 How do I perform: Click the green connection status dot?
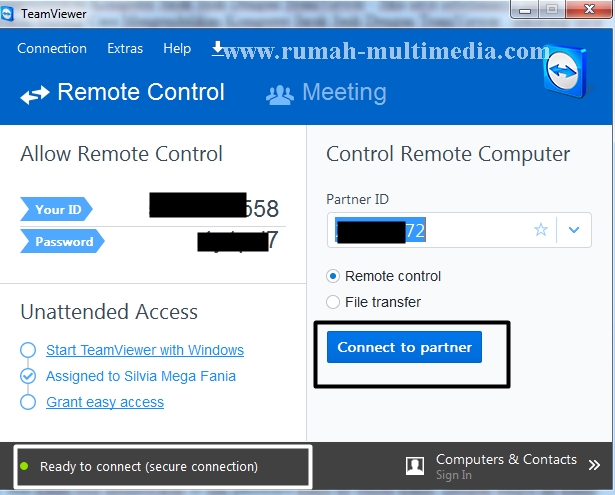[24, 466]
